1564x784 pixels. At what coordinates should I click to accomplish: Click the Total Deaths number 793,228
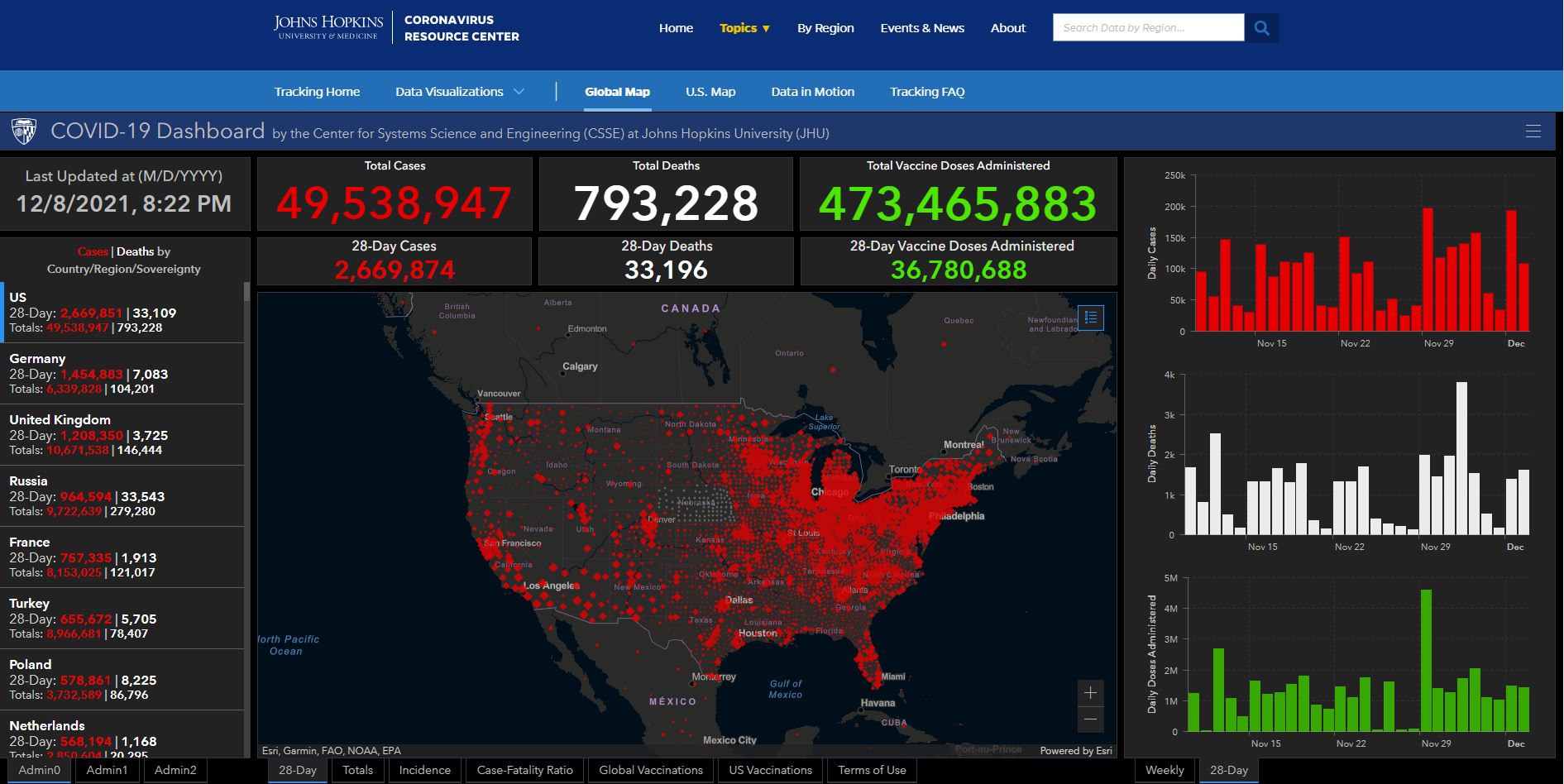666,203
